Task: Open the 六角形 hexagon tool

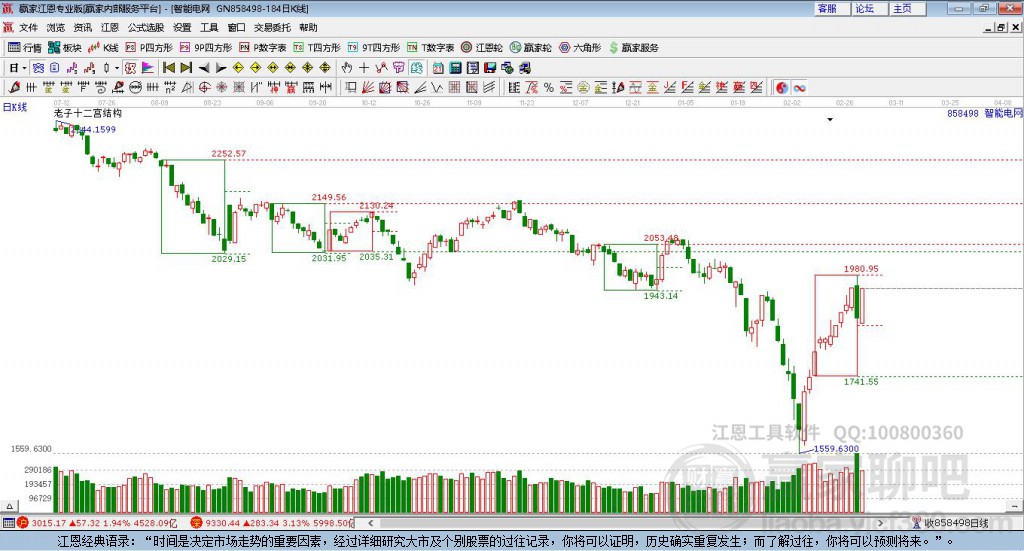Action: pyautogui.click(x=580, y=48)
